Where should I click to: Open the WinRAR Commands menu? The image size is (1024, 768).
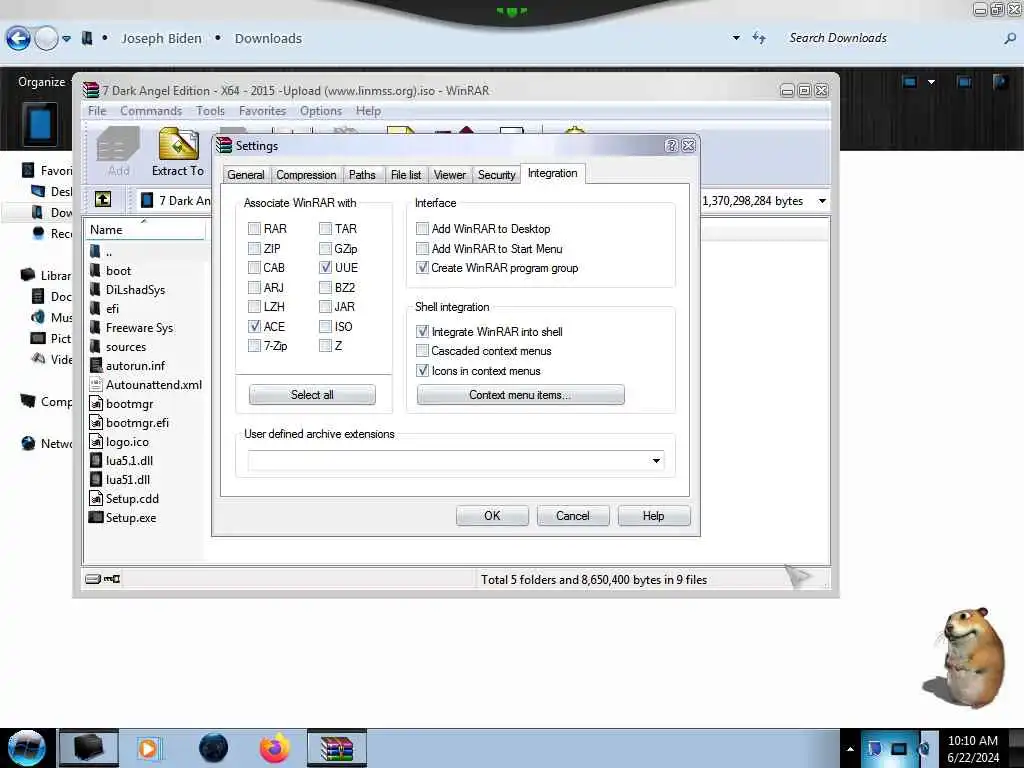click(151, 110)
